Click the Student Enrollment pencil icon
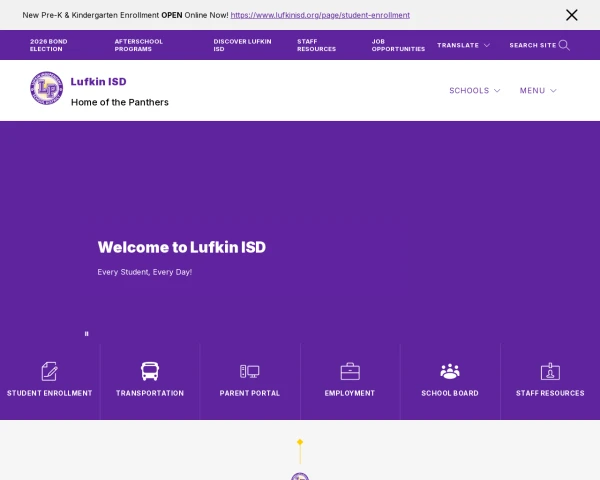This screenshot has width=600, height=480. pos(50,371)
